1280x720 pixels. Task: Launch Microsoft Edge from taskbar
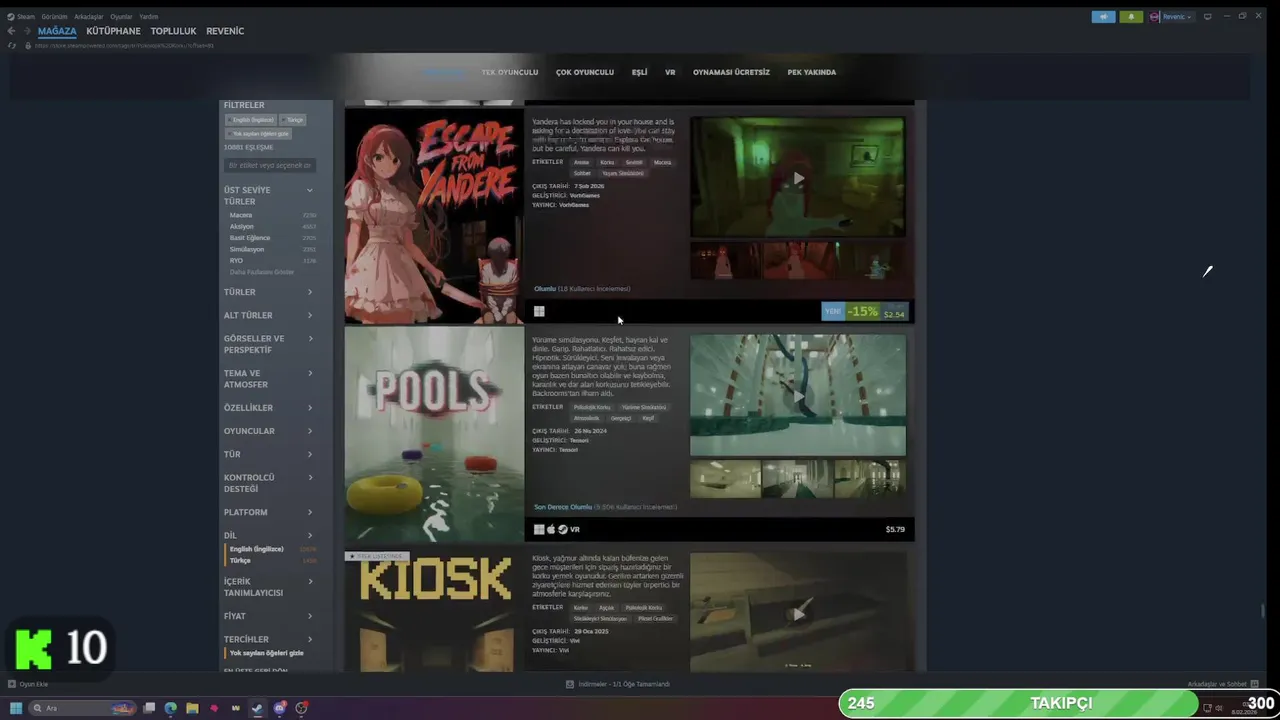pos(171,708)
